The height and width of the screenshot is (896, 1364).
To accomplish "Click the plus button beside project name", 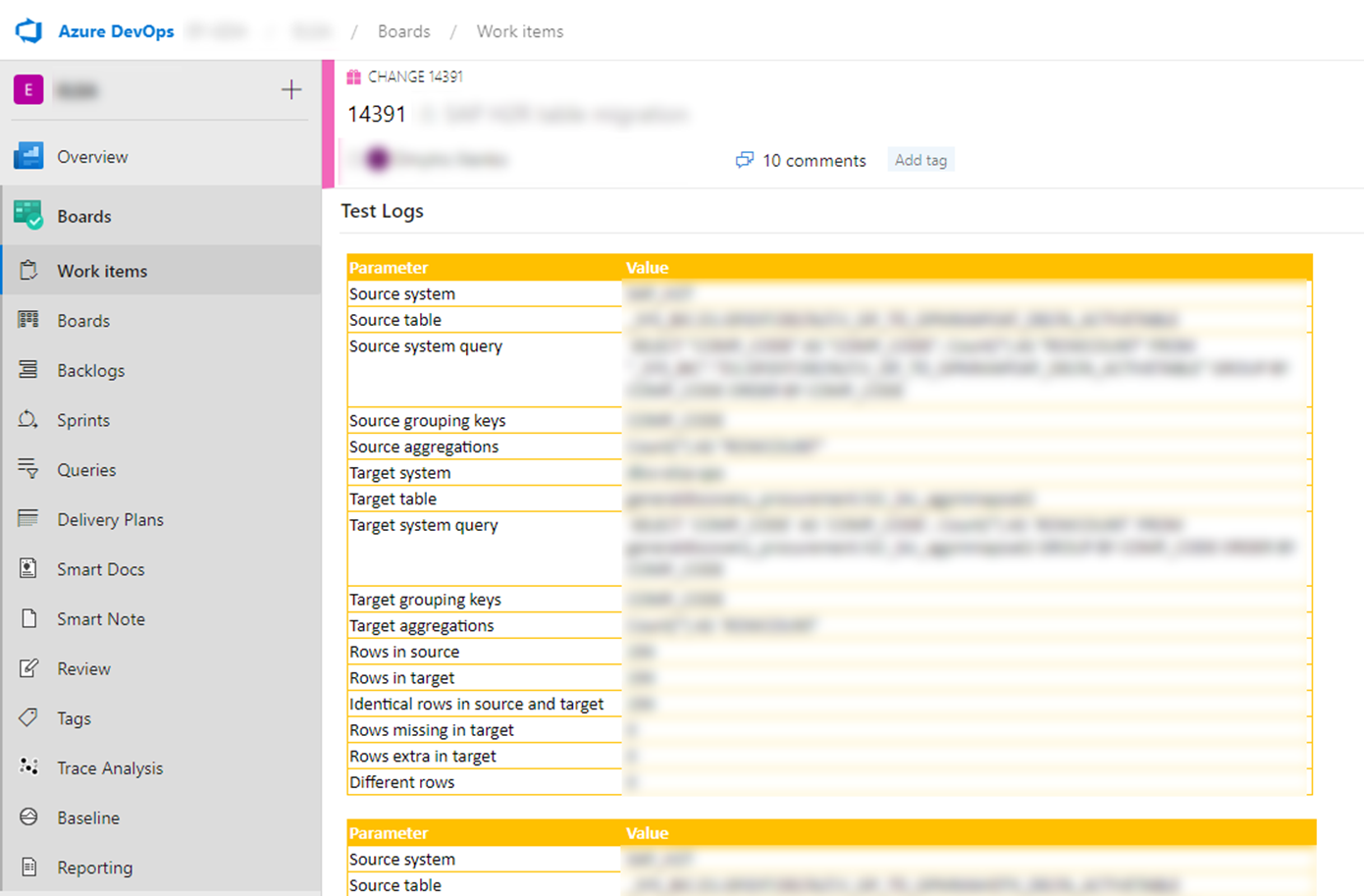I will (x=291, y=90).
